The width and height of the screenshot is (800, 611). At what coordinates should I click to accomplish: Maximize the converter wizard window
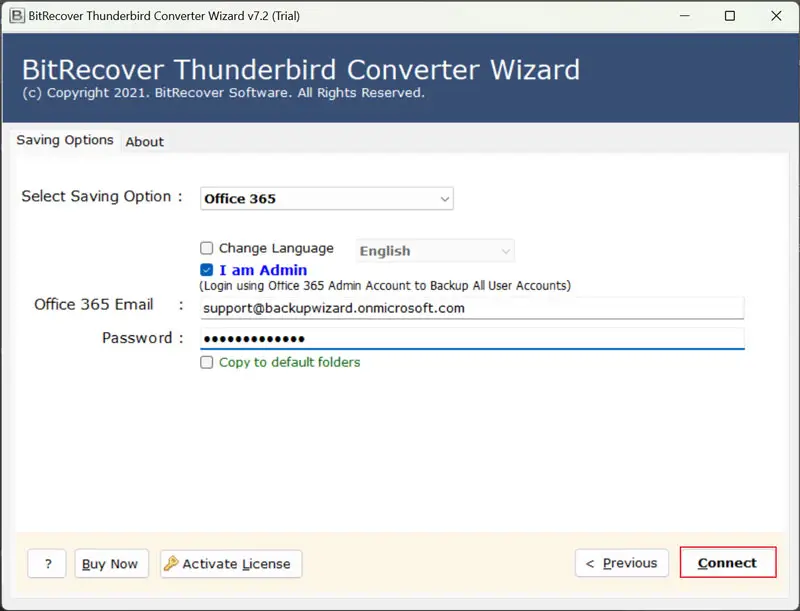tap(730, 16)
